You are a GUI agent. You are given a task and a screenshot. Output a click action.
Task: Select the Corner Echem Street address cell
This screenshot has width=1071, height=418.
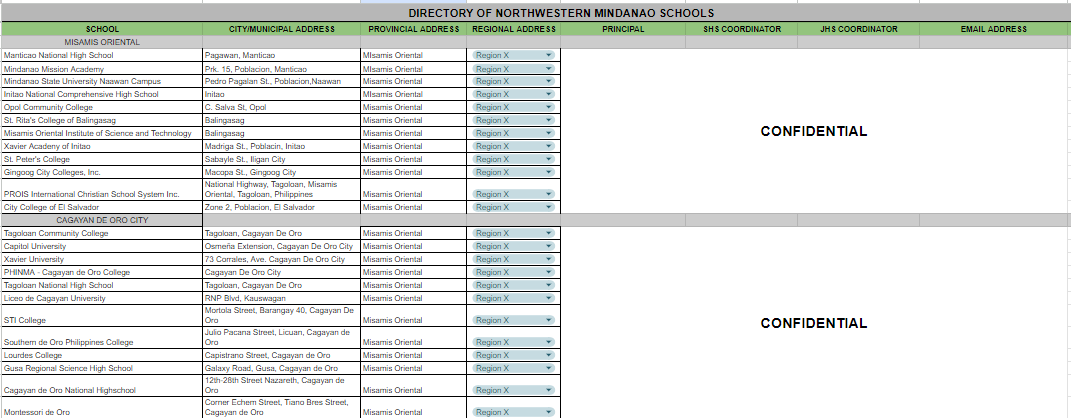click(281, 408)
